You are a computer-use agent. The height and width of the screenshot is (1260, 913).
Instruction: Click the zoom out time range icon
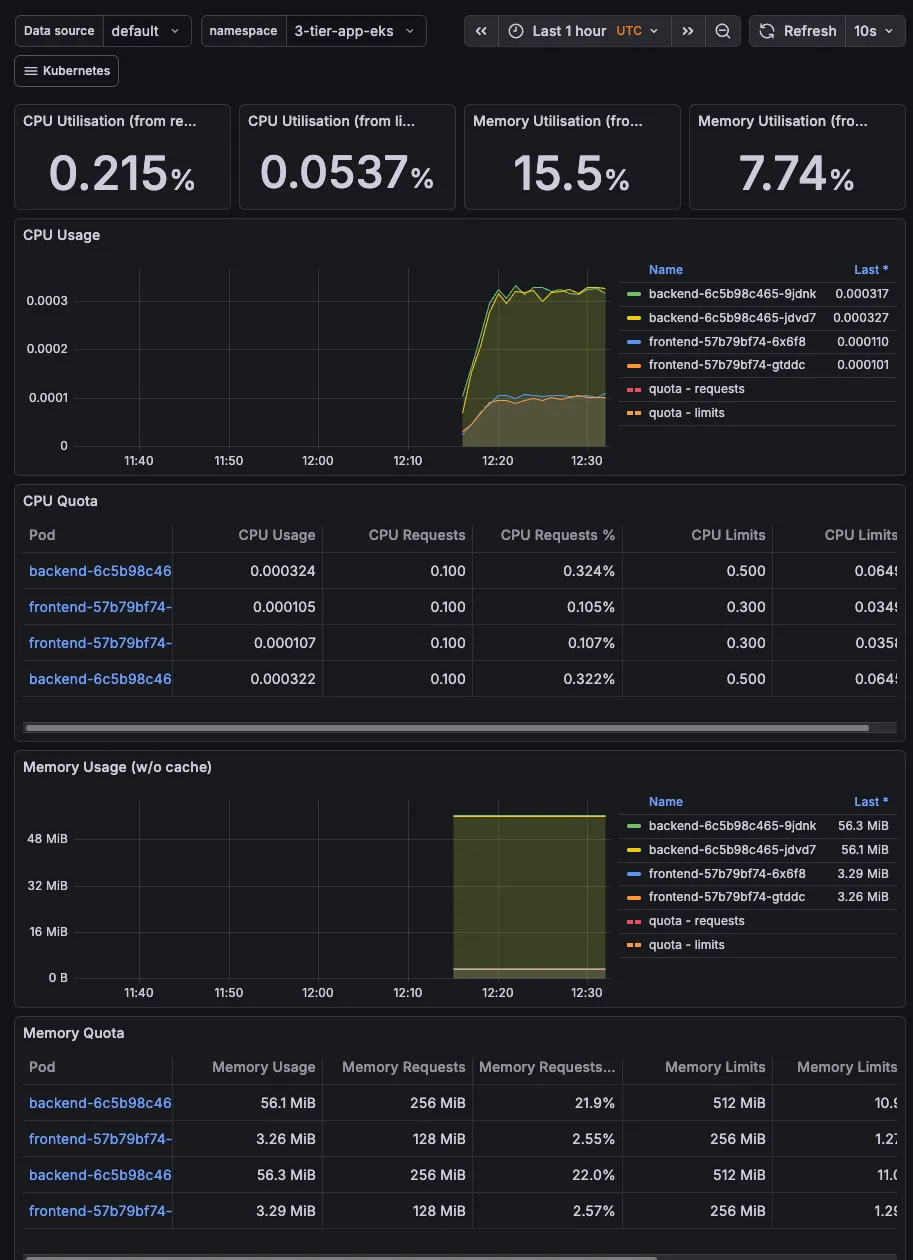coord(723,31)
